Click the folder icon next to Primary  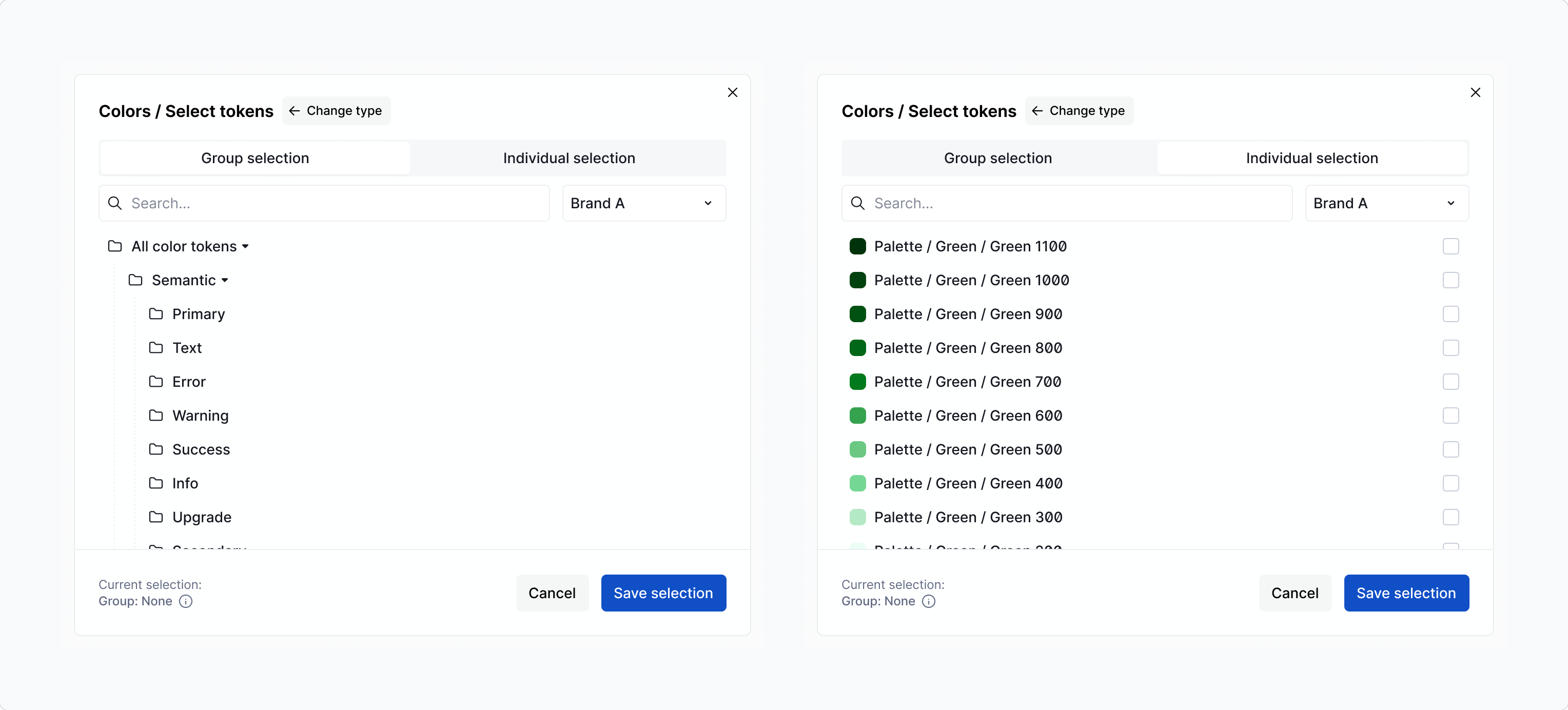tap(156, 314)
